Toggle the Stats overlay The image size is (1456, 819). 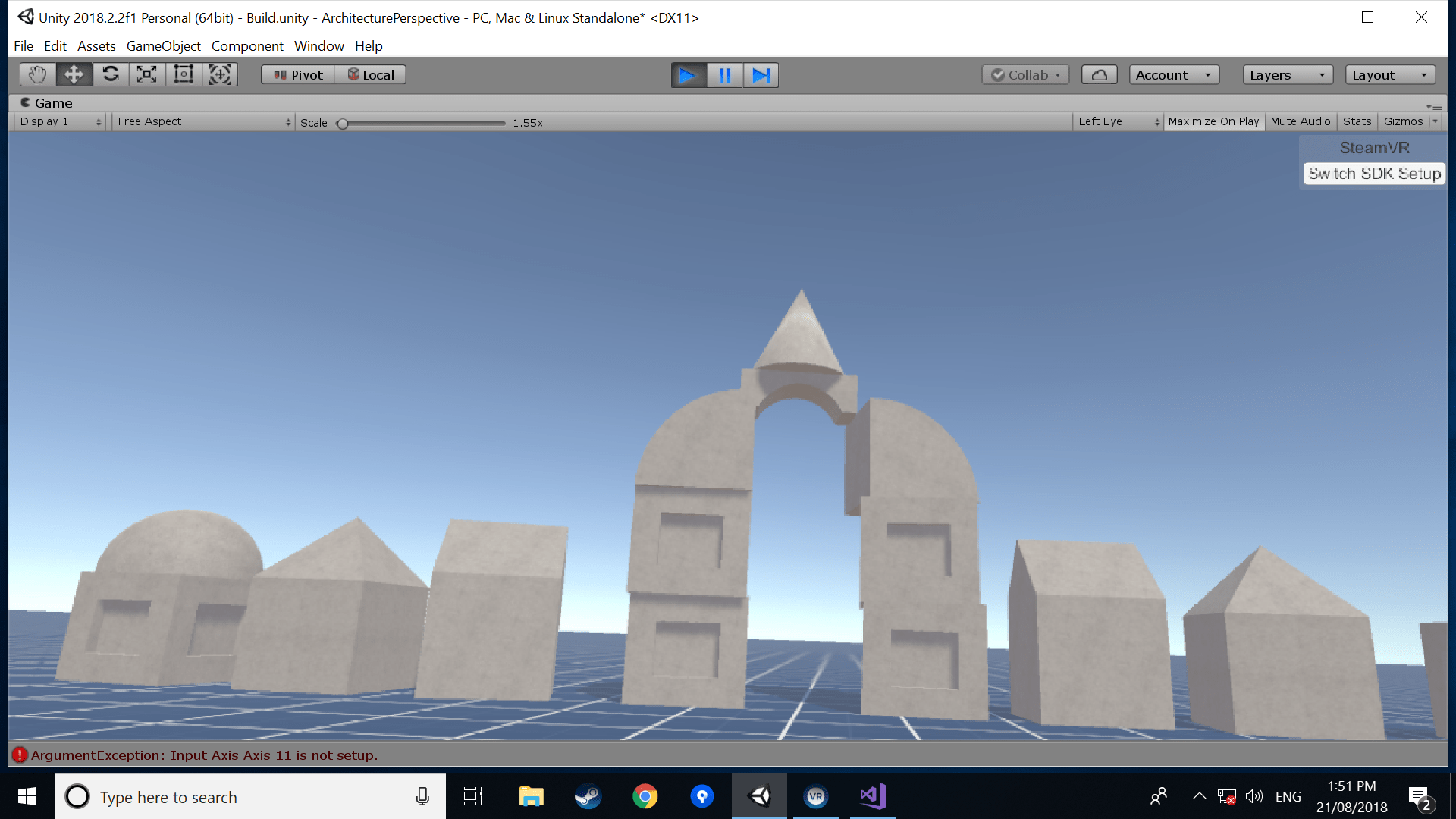1357,121
